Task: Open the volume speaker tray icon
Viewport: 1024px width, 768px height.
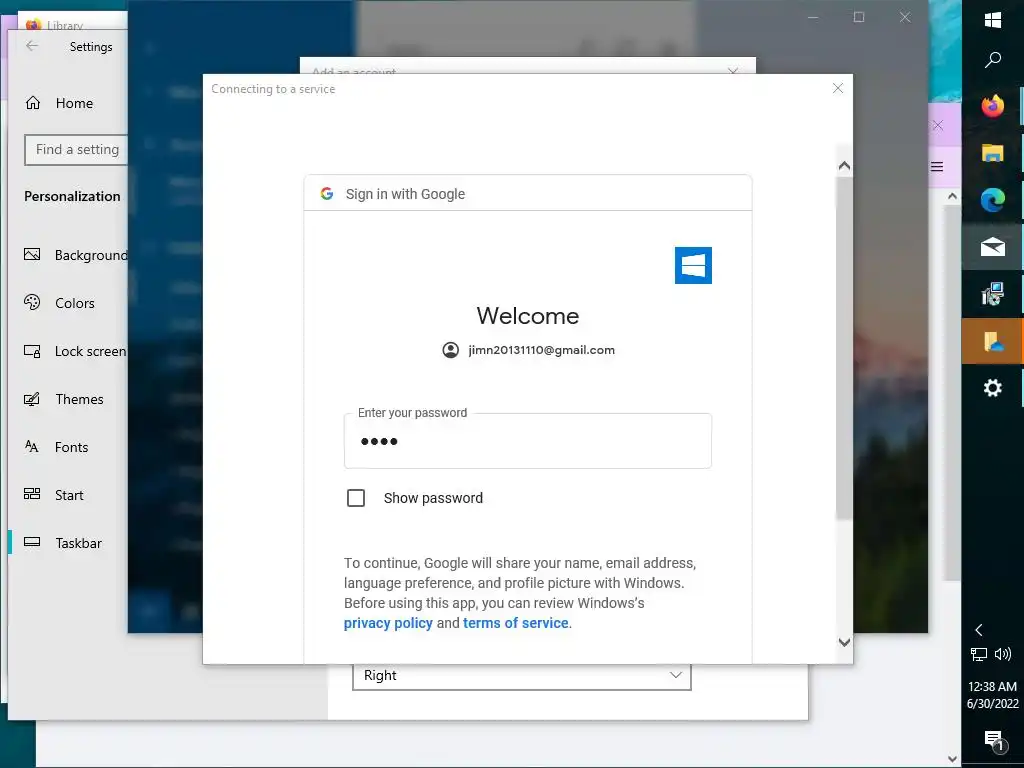Action: (x=1002, y=654)
